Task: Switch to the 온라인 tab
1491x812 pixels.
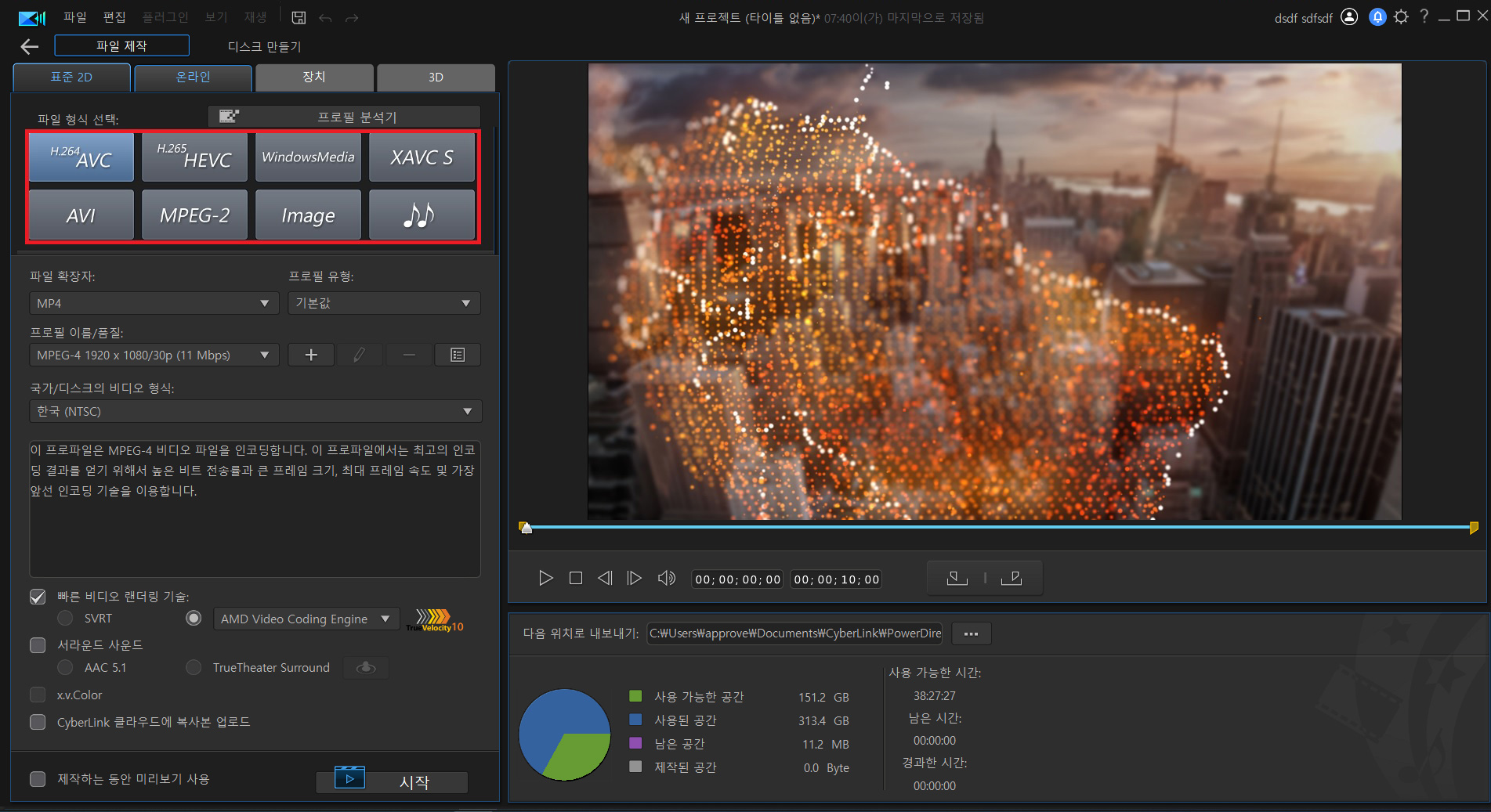Action: click(193, 77)
